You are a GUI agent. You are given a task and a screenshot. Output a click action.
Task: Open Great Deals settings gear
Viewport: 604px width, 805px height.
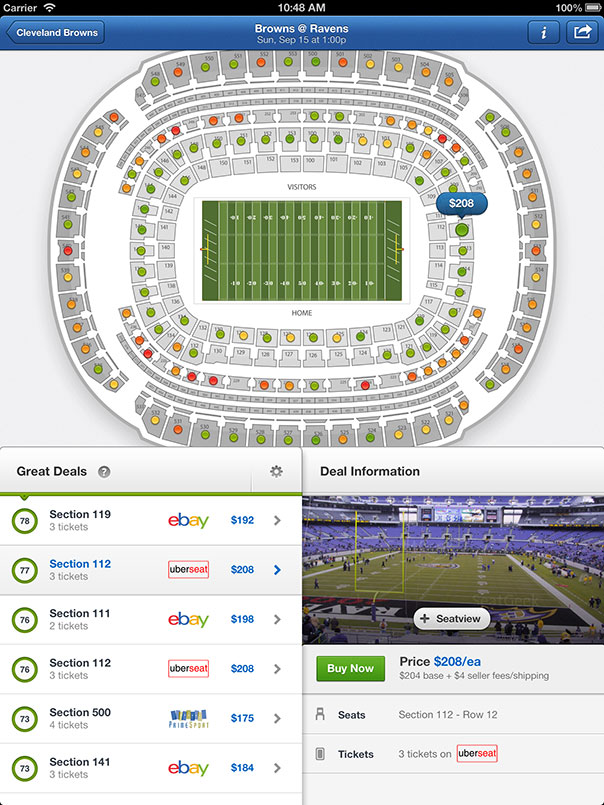point(276,472)
